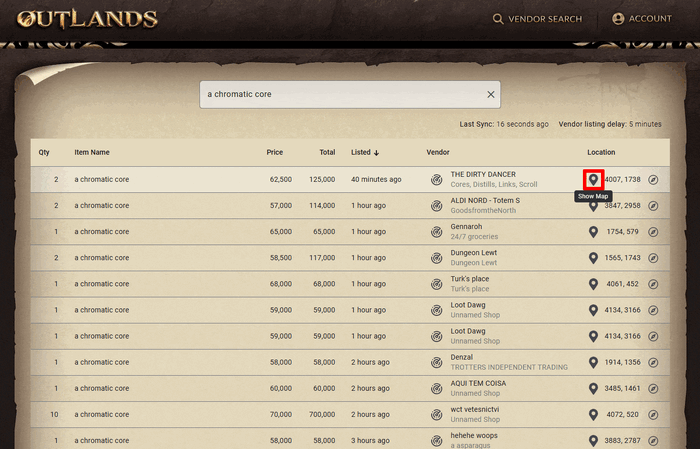
Task: Click radar icon beside Turk's place vendor
Action: pos(436,284)
